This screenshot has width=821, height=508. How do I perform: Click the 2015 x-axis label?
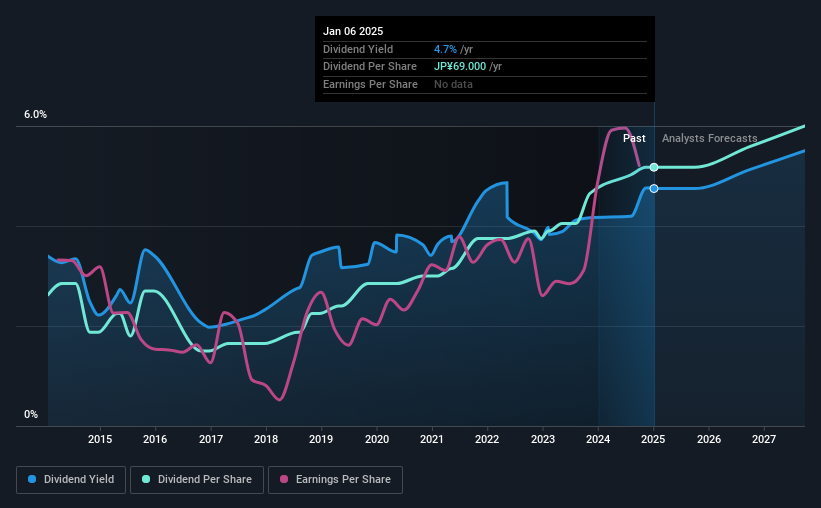(x=100, y=439)
